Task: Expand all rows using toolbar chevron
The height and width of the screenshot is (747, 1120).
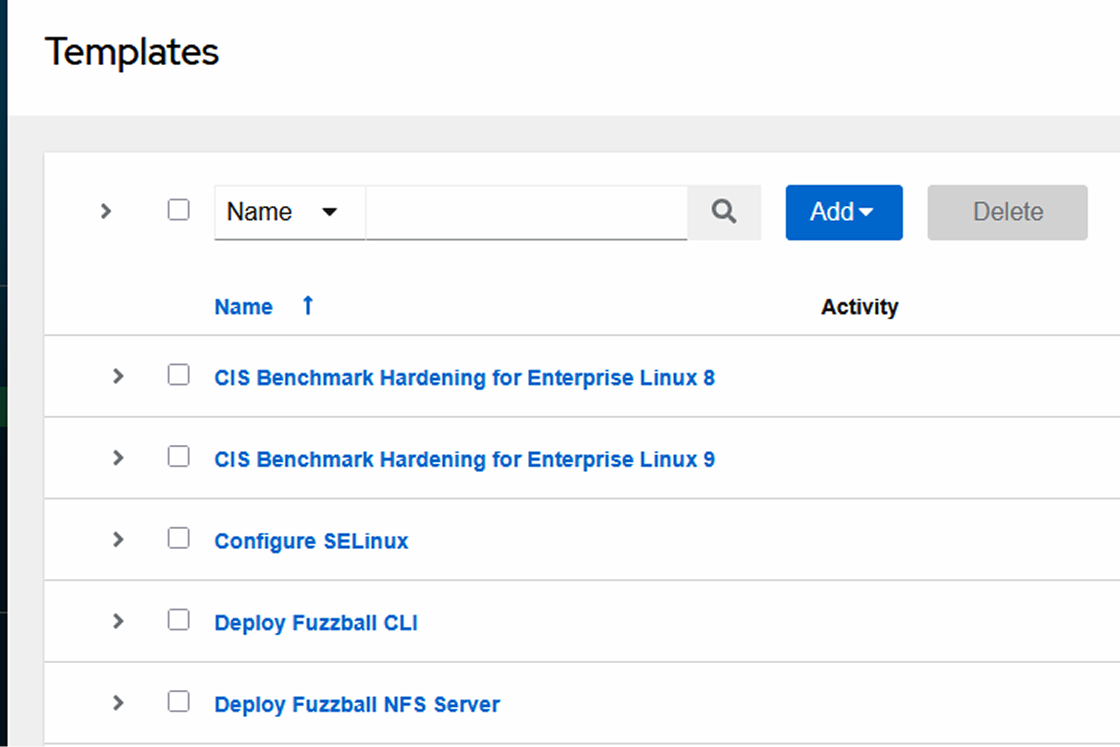Action: coord(106,211)
